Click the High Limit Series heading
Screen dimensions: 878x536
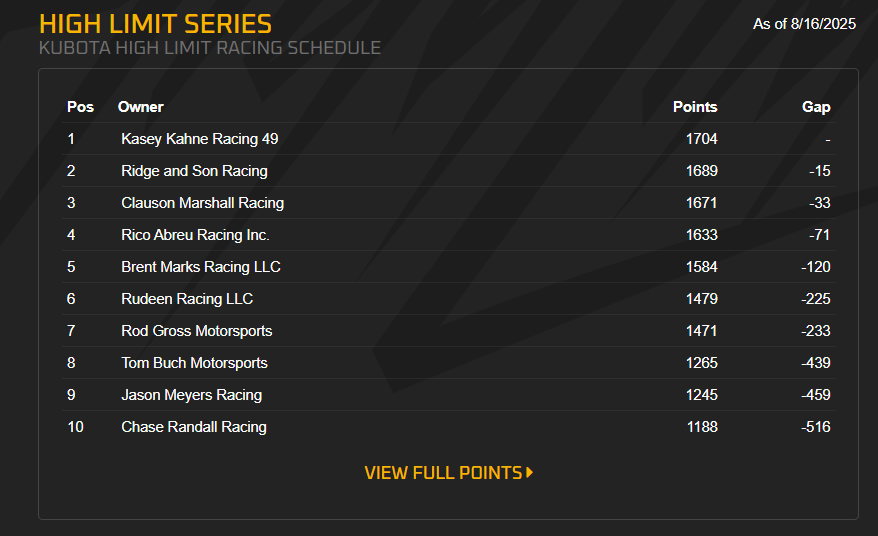[155, 24]
